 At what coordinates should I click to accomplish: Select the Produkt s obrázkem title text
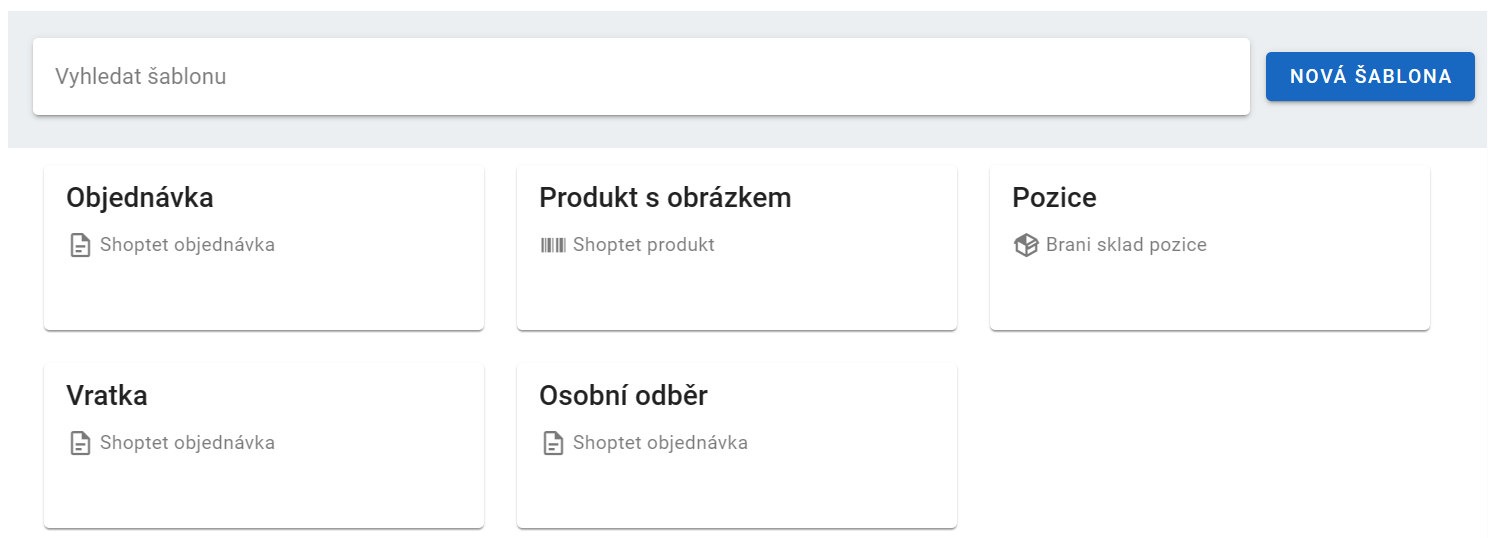coord(665,198)
